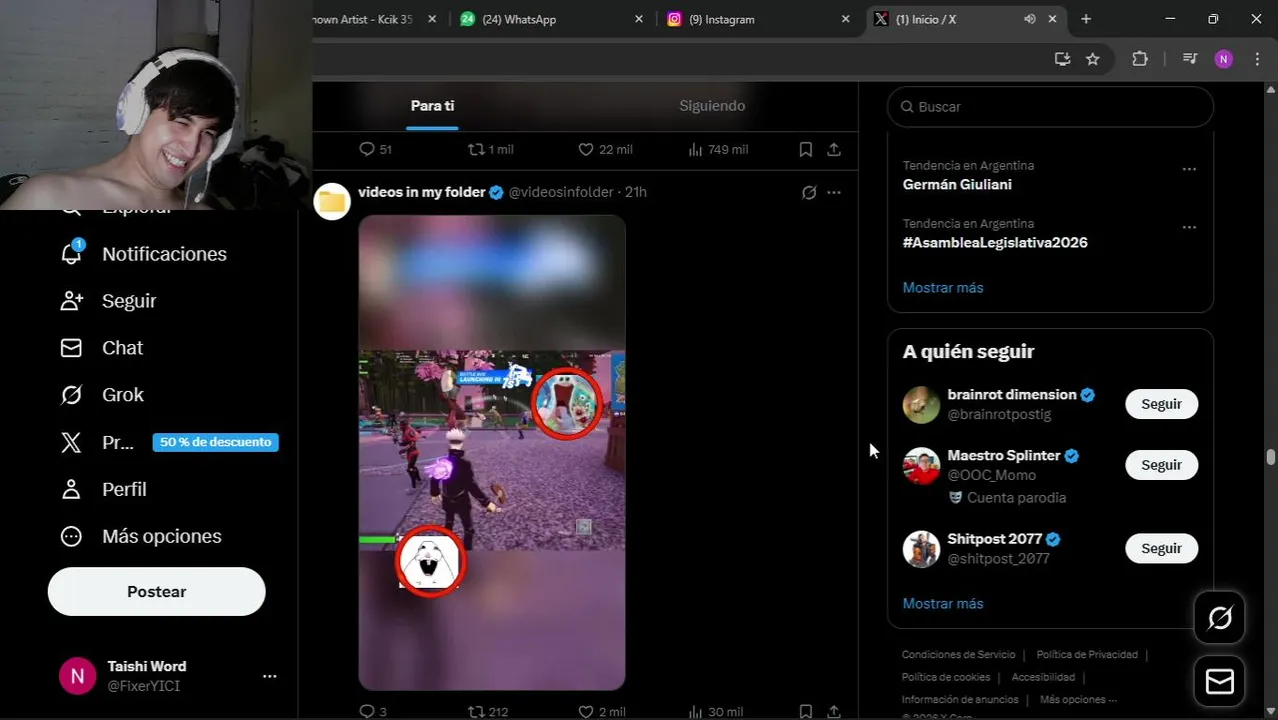1278x720 pixels.
Task: Click Germán Giuliani trending topic
Action: [x=957, y=185]
